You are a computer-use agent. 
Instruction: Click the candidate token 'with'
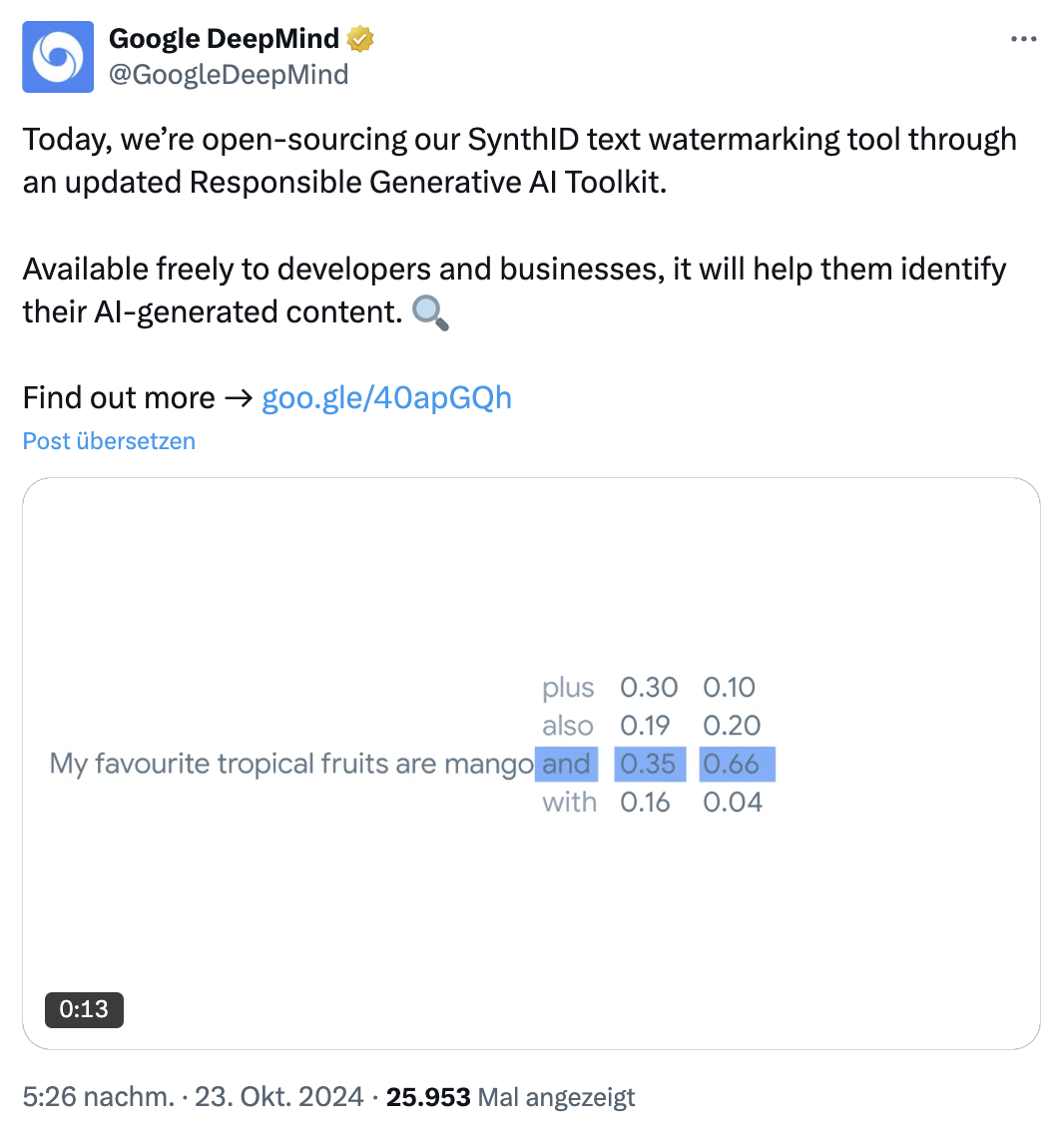pos(568,802)
